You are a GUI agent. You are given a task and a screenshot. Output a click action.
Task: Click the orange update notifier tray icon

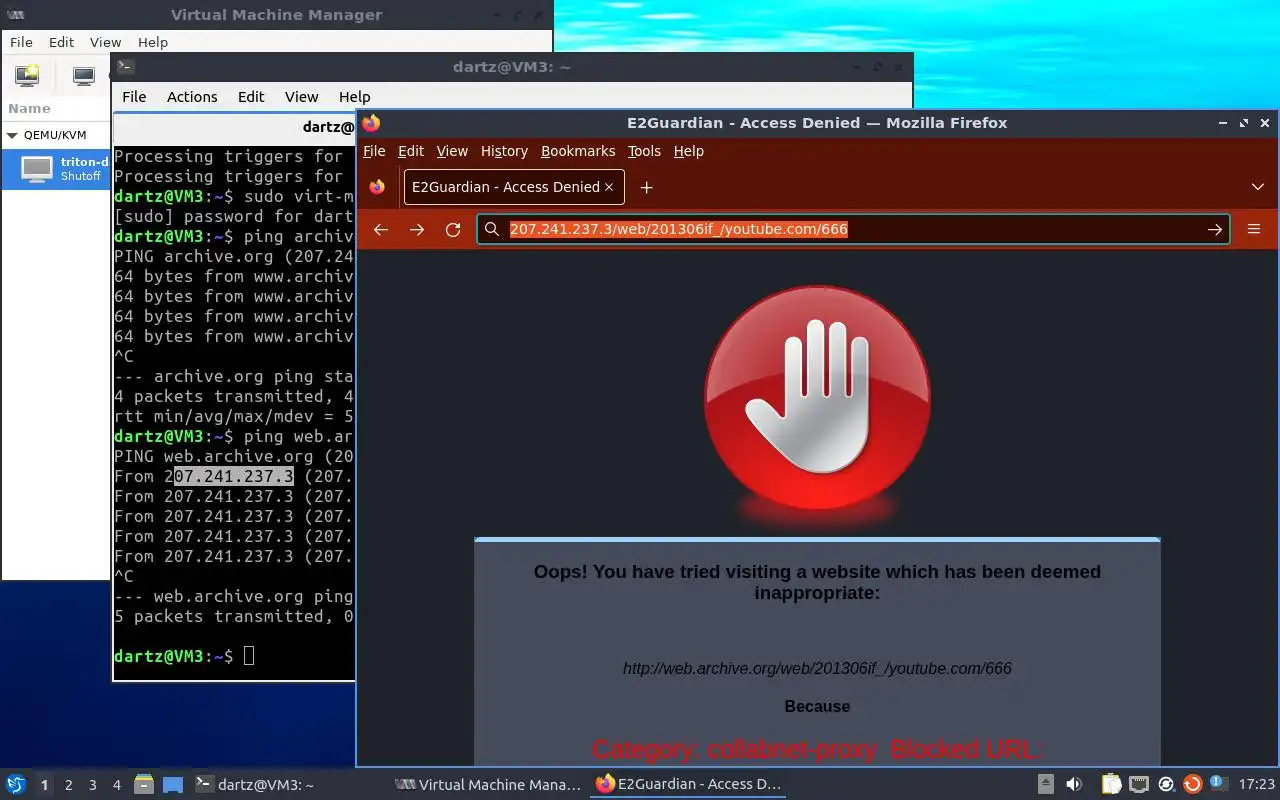1192,785
